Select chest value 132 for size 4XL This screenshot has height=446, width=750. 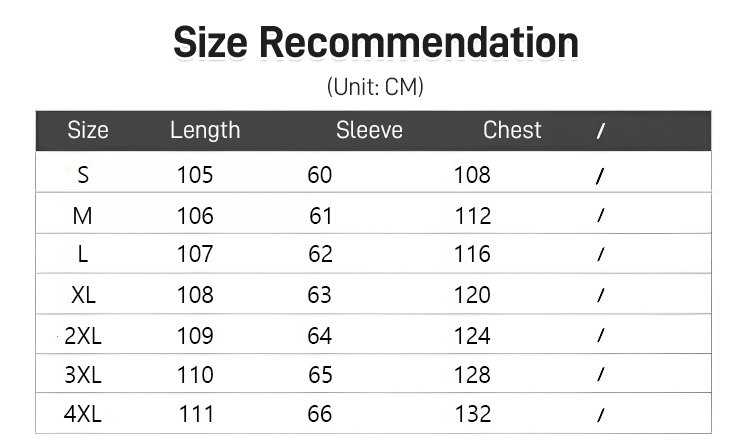point(472,413)
